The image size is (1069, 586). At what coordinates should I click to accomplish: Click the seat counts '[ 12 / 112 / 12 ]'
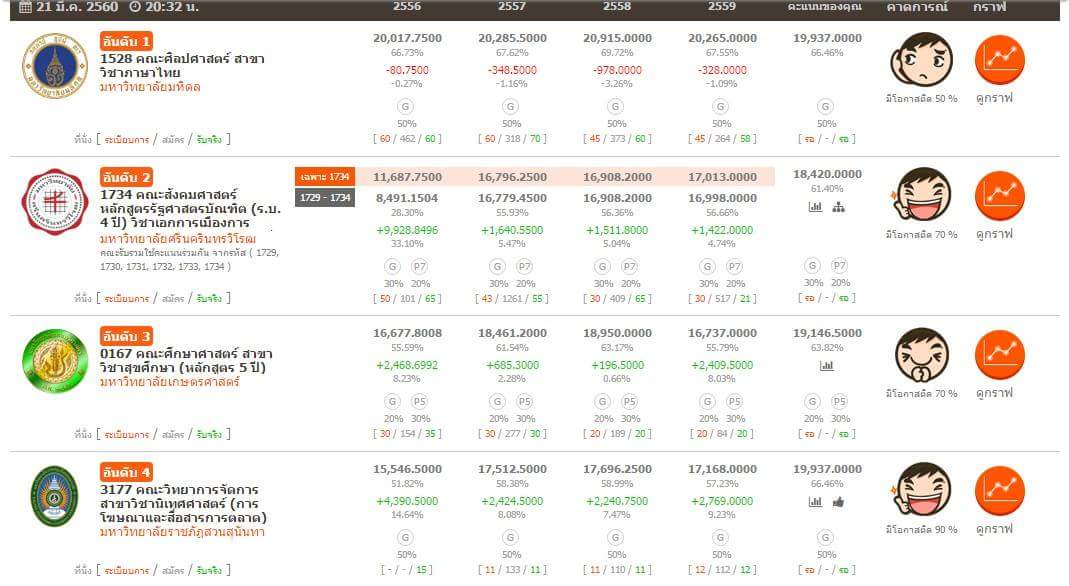click(x=722, y=570)
